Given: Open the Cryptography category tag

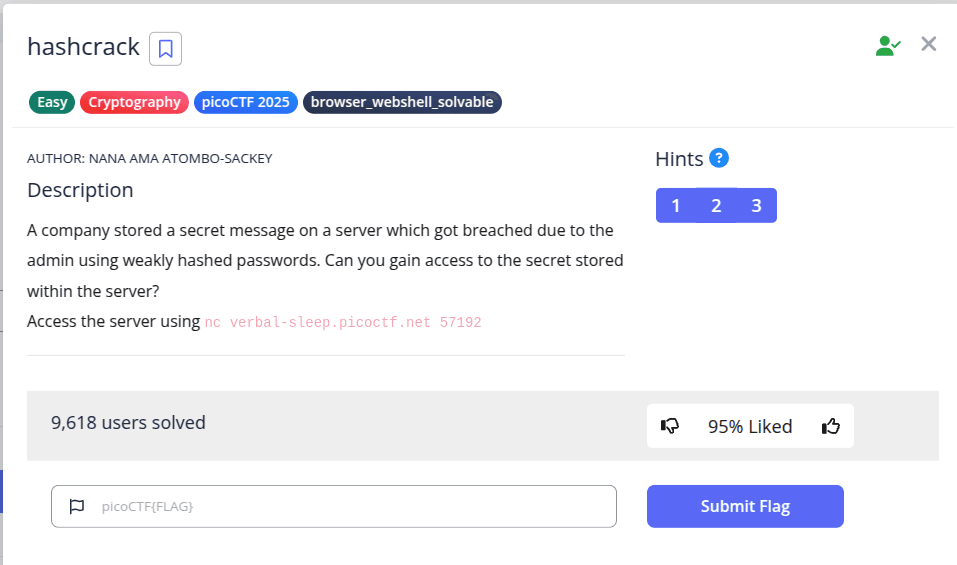Looking at the screenshot, I should point(134,102).
